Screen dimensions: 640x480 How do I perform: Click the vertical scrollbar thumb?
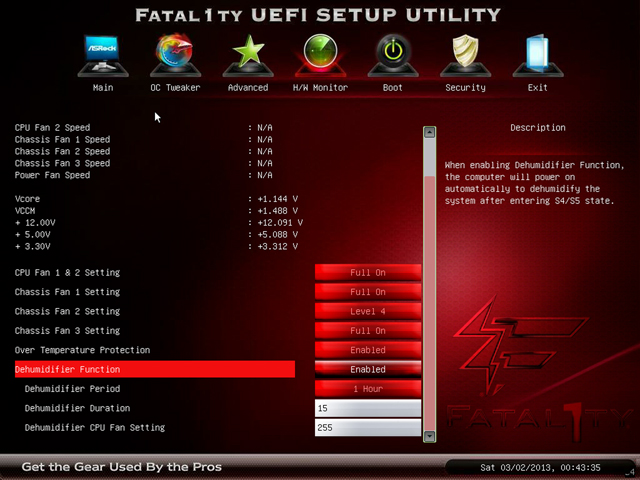click(429, 303)
